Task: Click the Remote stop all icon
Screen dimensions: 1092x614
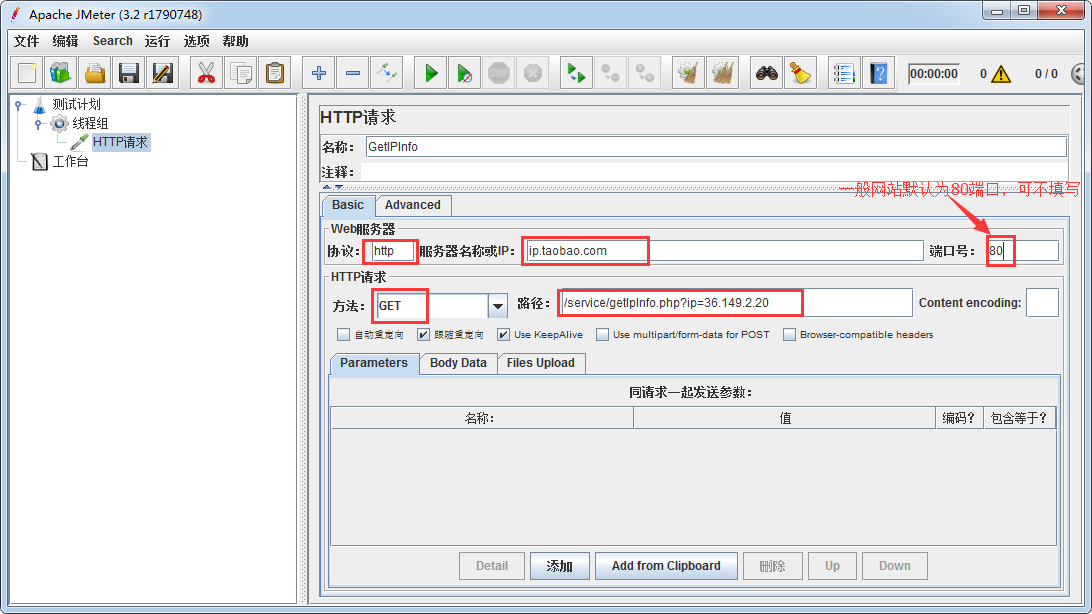Action: [611, 73]
